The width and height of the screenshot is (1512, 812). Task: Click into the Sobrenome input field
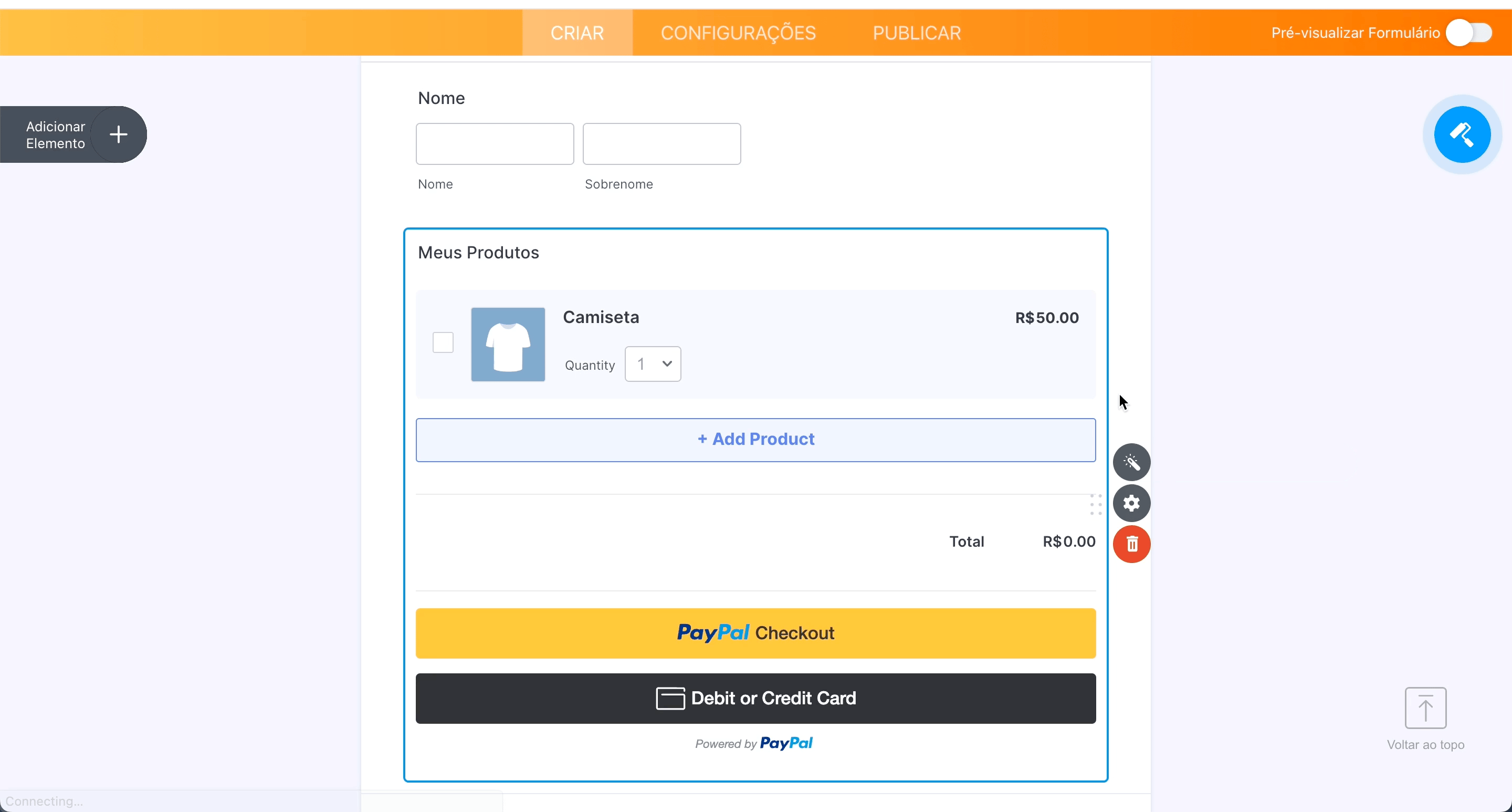[661, 144]
